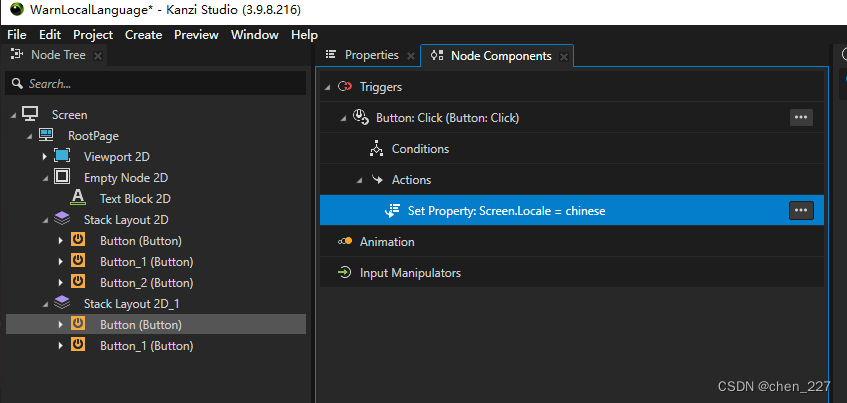Select Empty Node 2D in tree
The image size is (847, 403).
[126, 177]
